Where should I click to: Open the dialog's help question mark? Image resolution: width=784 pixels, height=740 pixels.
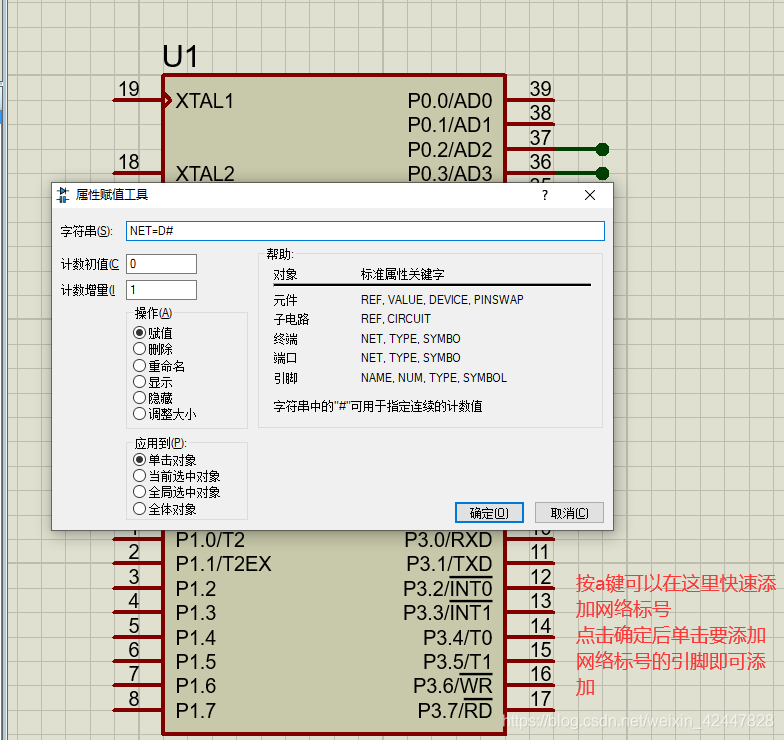[545, 196]
